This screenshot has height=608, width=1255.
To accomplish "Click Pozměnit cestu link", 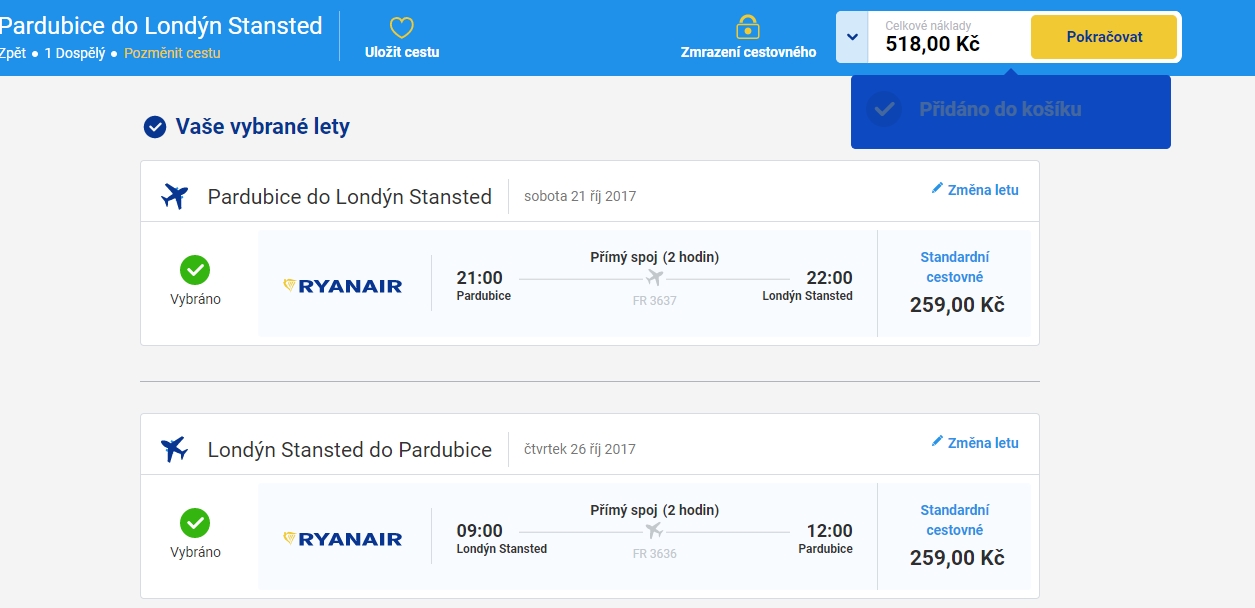I will coord(172,53).
